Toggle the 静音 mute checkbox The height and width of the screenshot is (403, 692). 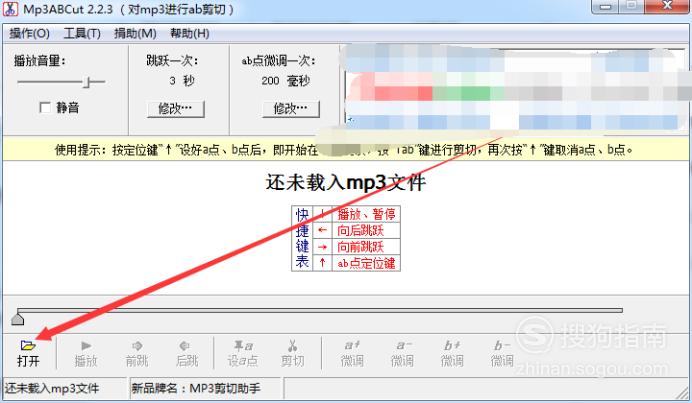tap(45, 108)
